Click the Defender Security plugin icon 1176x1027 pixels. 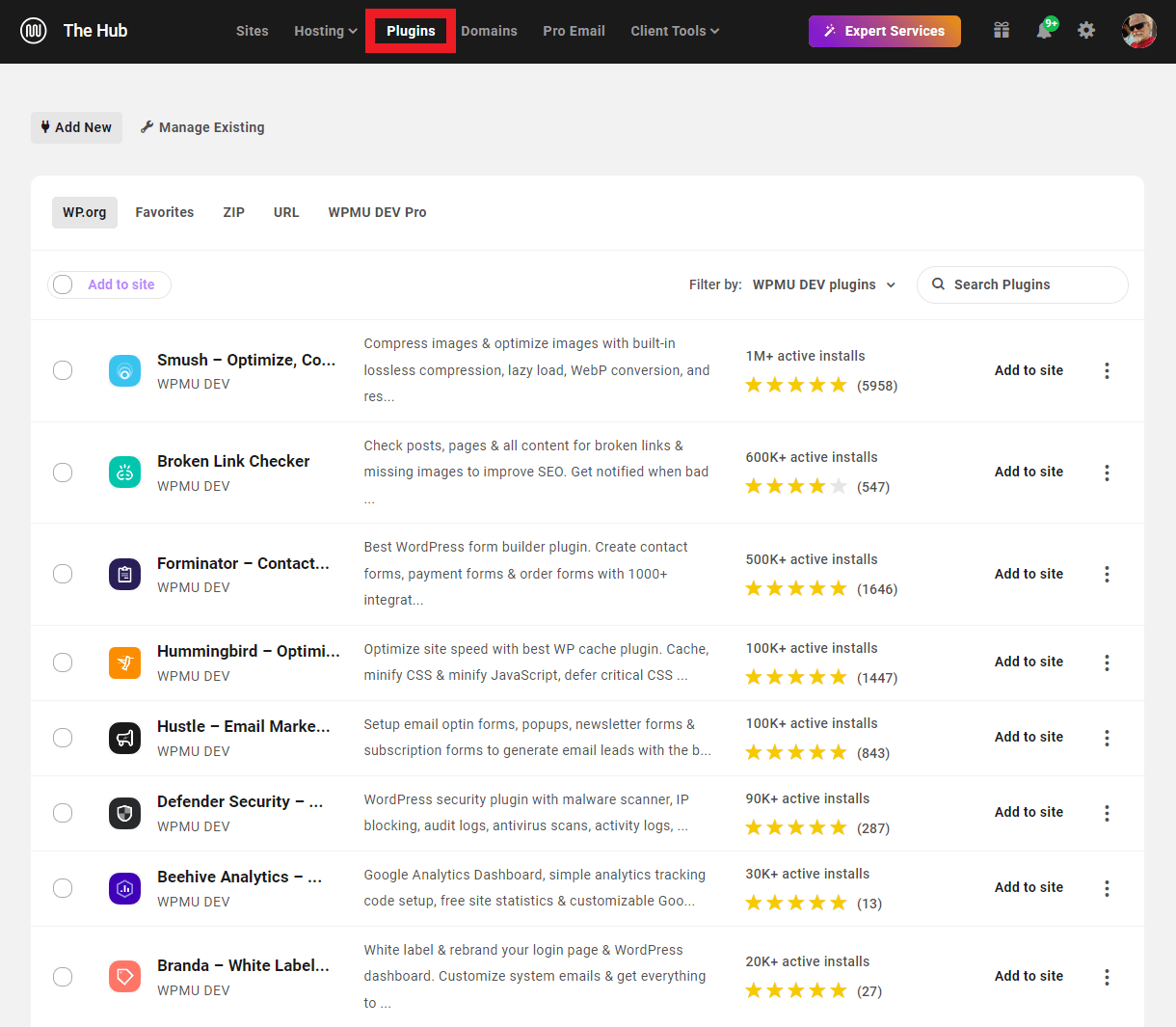click(125, 813)
